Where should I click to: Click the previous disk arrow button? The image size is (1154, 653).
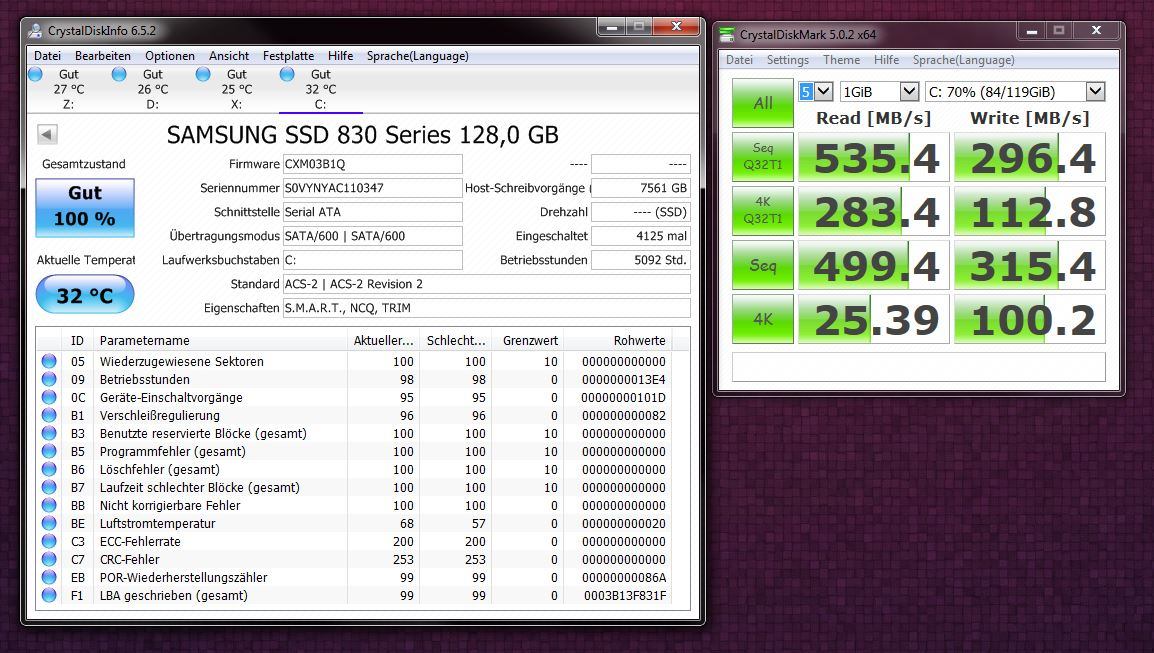point(47,134)
